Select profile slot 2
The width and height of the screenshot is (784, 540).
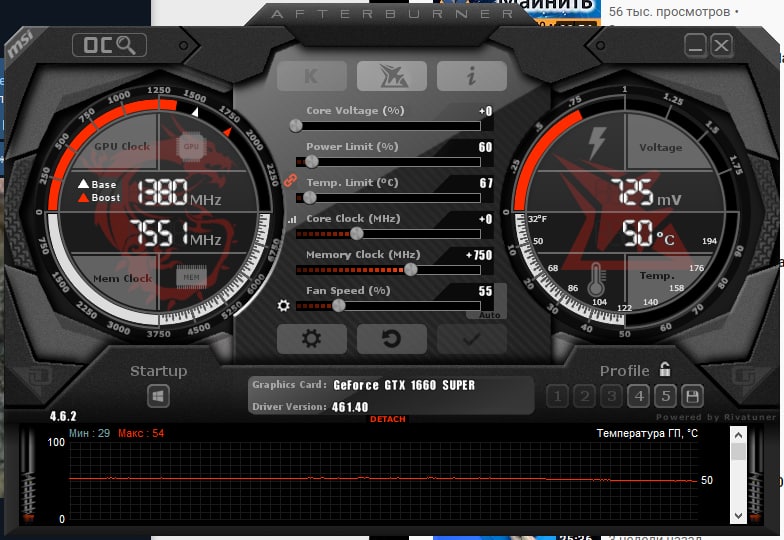point(584,396)
